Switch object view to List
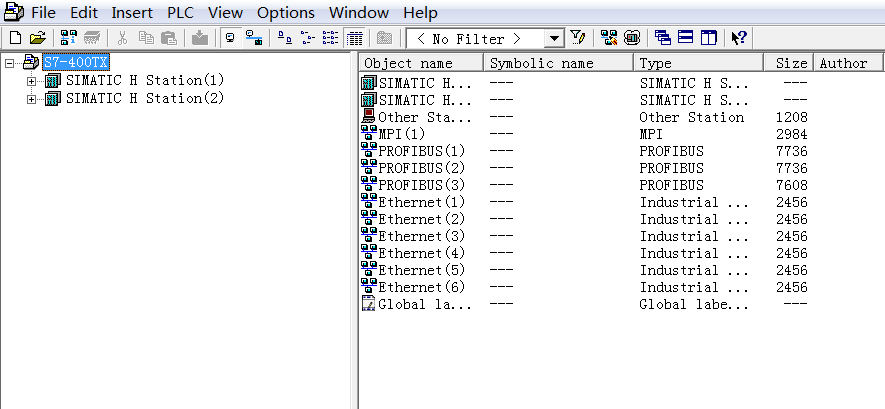This screenshot has width=885, height=409. 330,38
